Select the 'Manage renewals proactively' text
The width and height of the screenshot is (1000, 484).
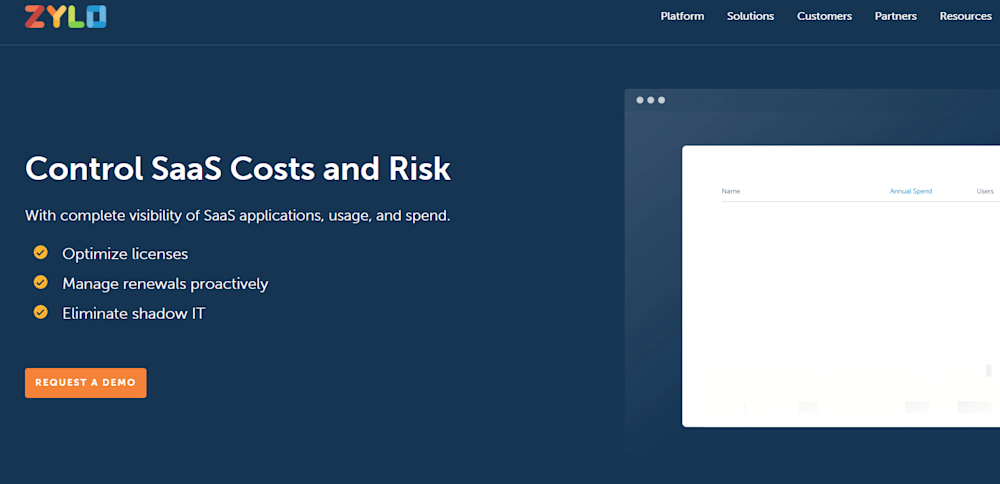pyautogui.click(x=165, y=284)
